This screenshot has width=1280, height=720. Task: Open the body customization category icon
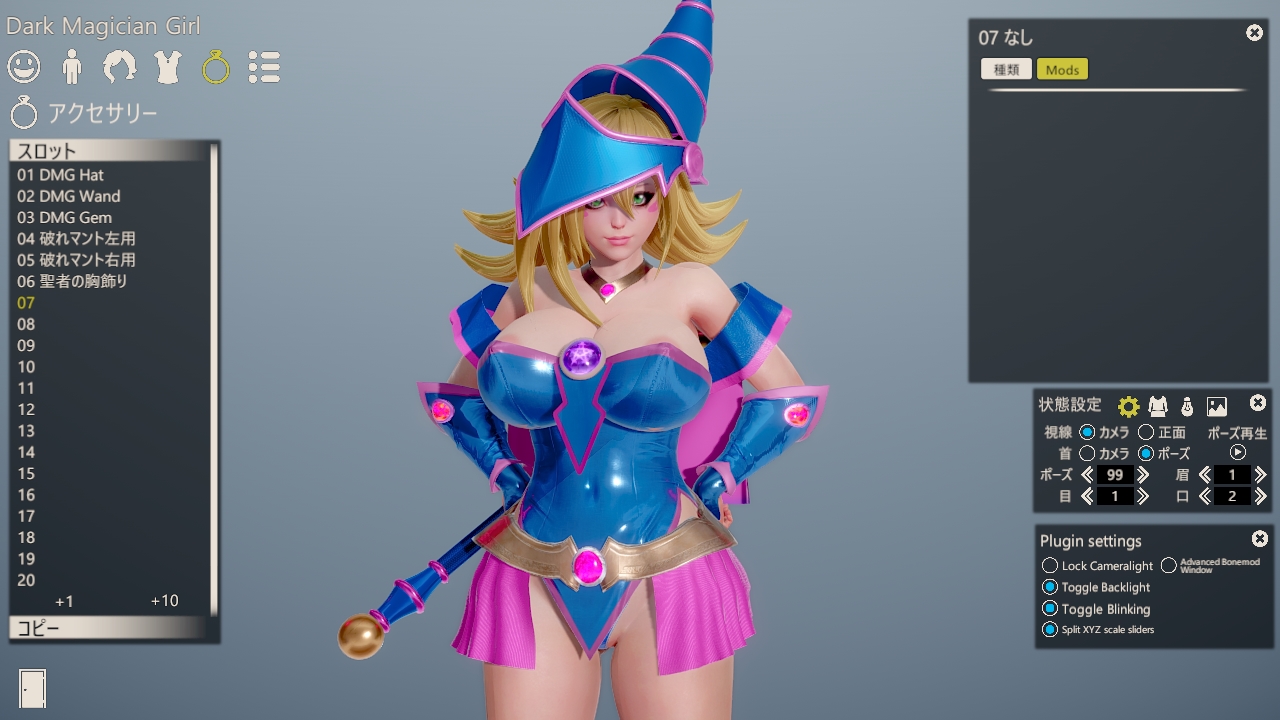point(71,67)
